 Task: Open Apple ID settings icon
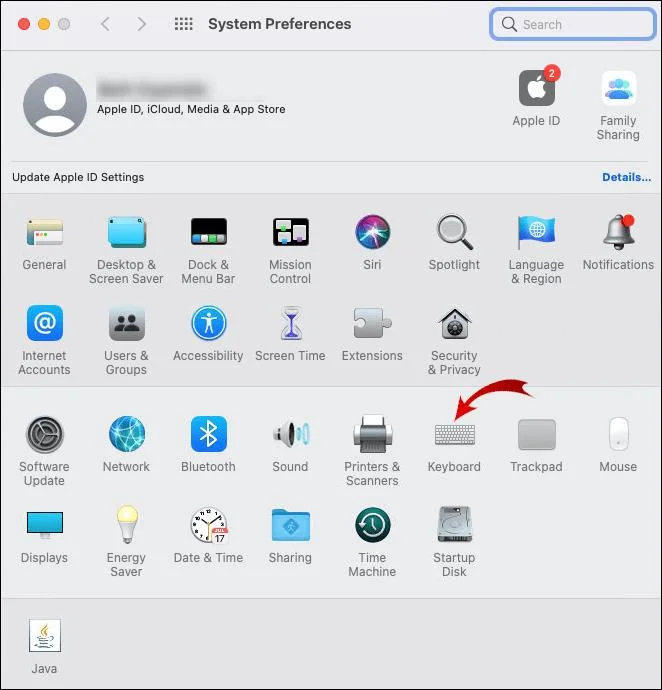(537, 88)
